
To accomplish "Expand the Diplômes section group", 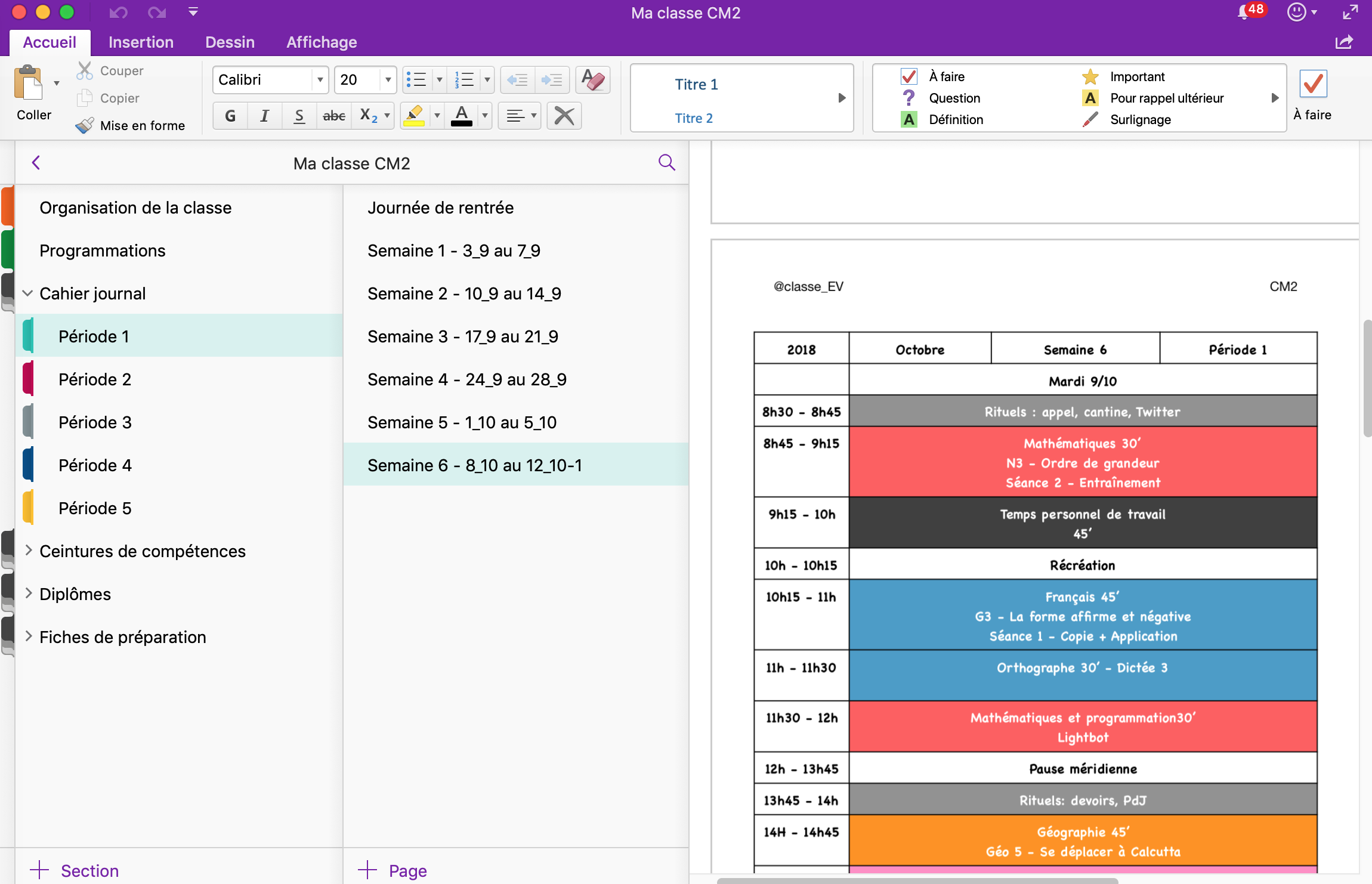I will click(x=27, y=594).
